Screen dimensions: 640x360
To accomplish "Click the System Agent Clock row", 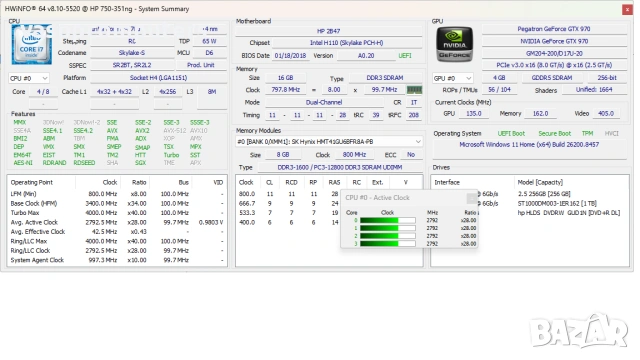I will coord(117,260).
